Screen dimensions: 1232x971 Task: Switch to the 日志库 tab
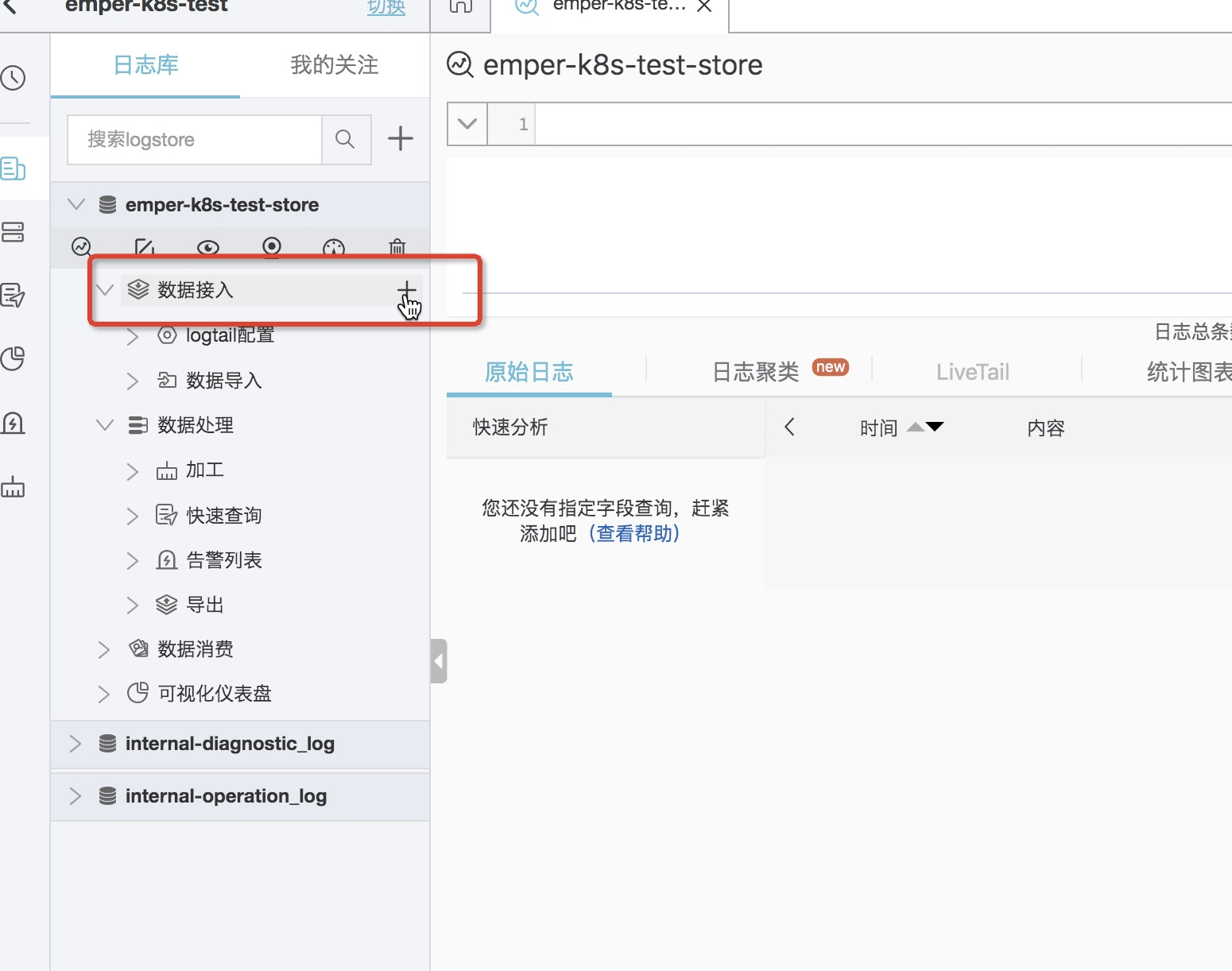[x=145, y=65]
